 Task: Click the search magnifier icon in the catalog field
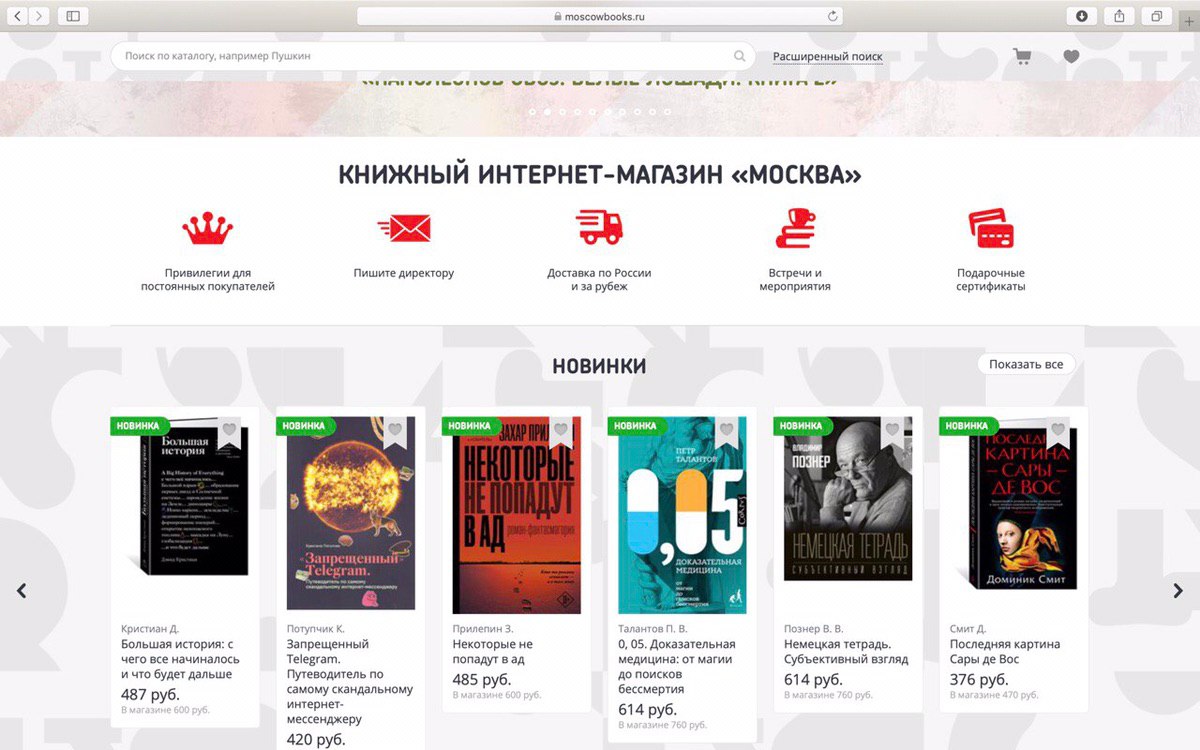pyautogui.click(x=740, y=56)
